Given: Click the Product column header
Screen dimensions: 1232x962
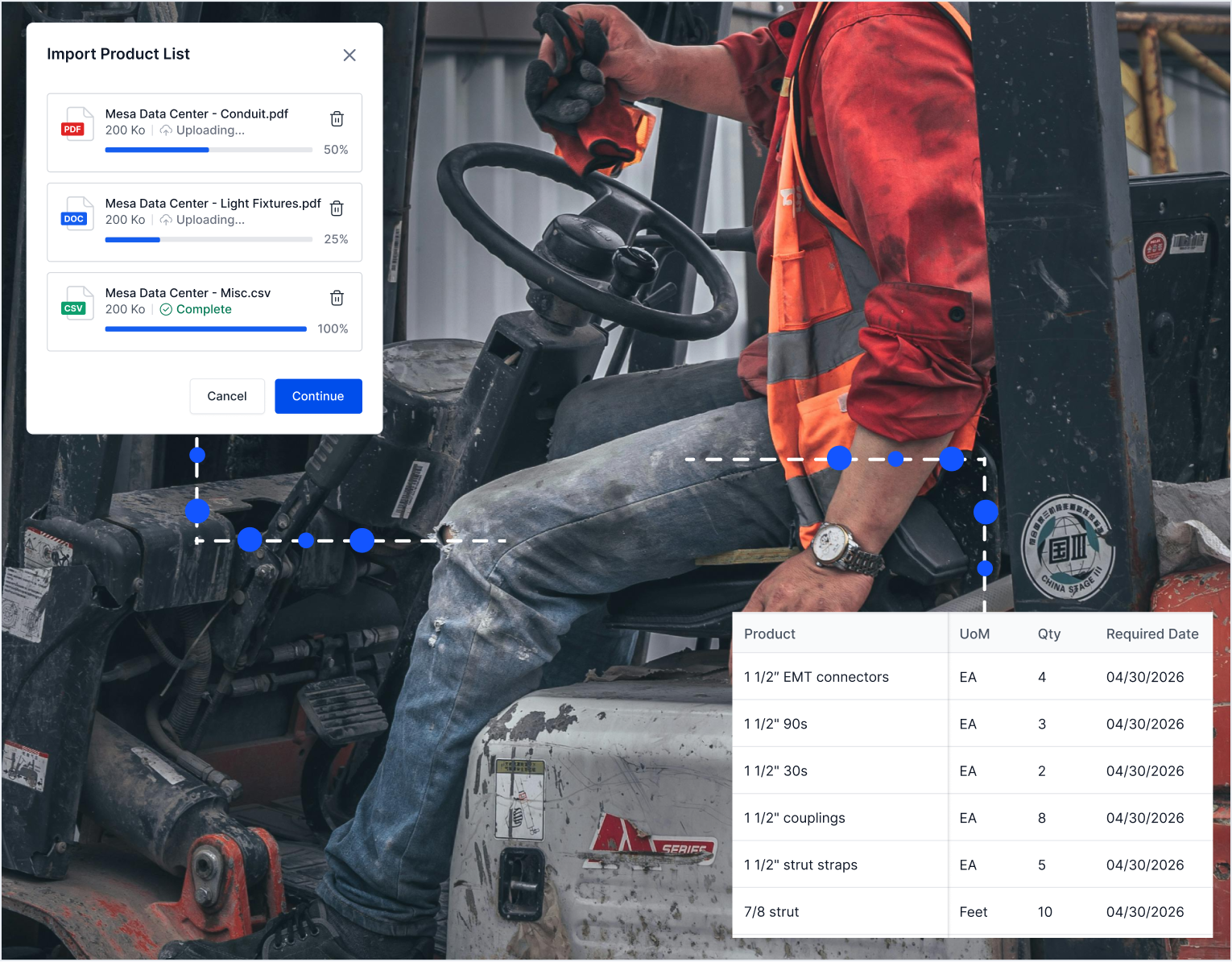Looking at the screenshot, I should pos(769,634).
